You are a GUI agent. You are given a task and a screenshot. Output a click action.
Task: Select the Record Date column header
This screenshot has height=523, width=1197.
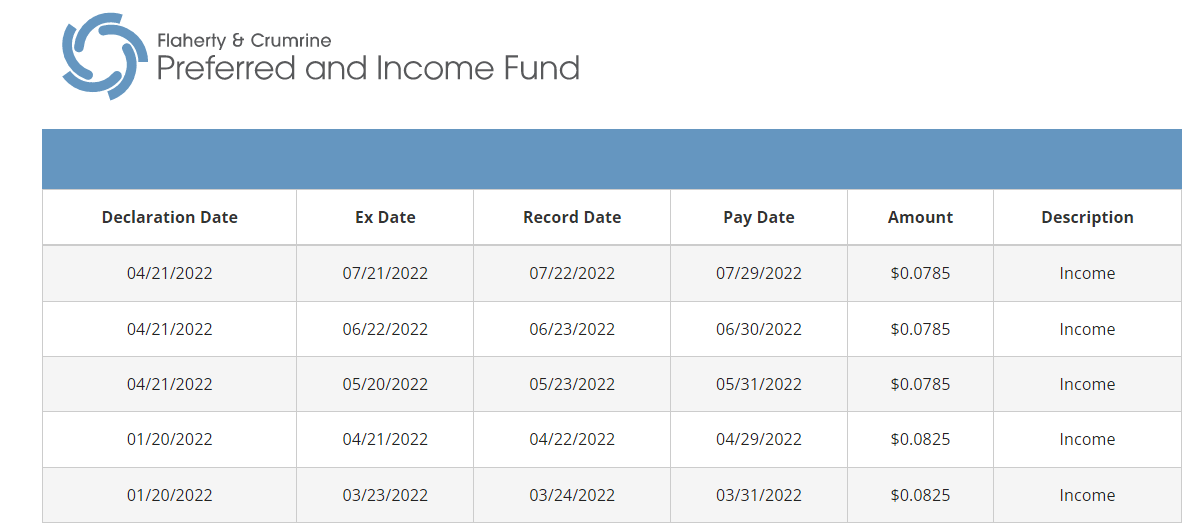click(x=572, y=217)
